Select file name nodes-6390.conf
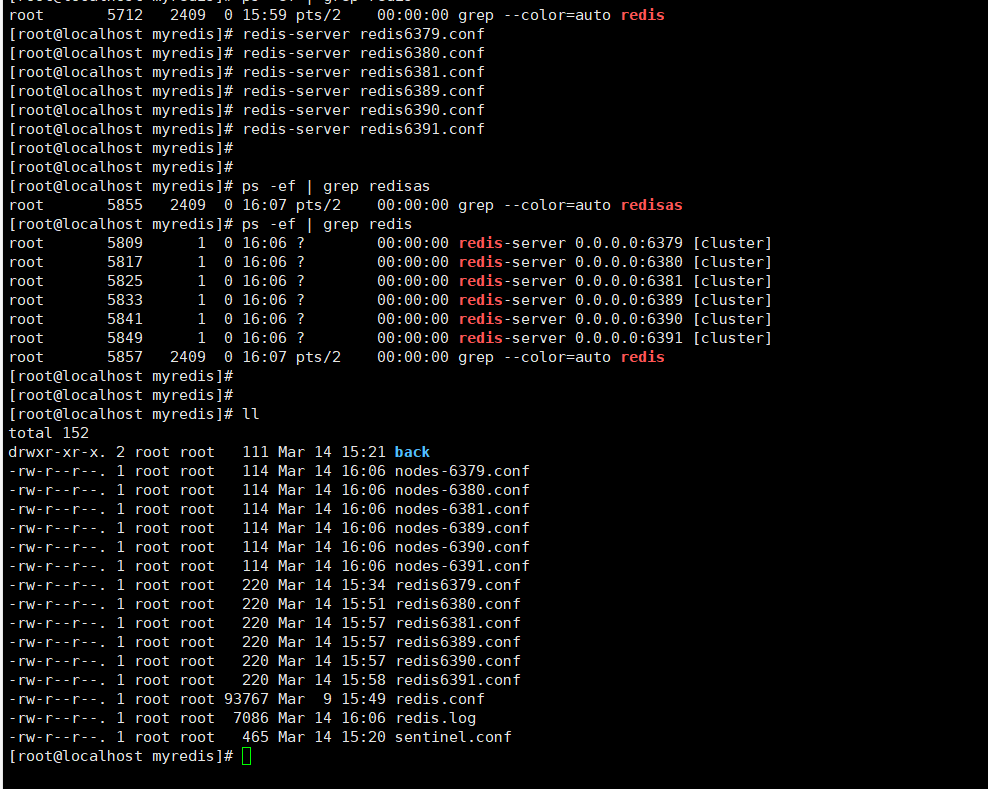Screen dimensions: 988x789 [x=462, y=547]
